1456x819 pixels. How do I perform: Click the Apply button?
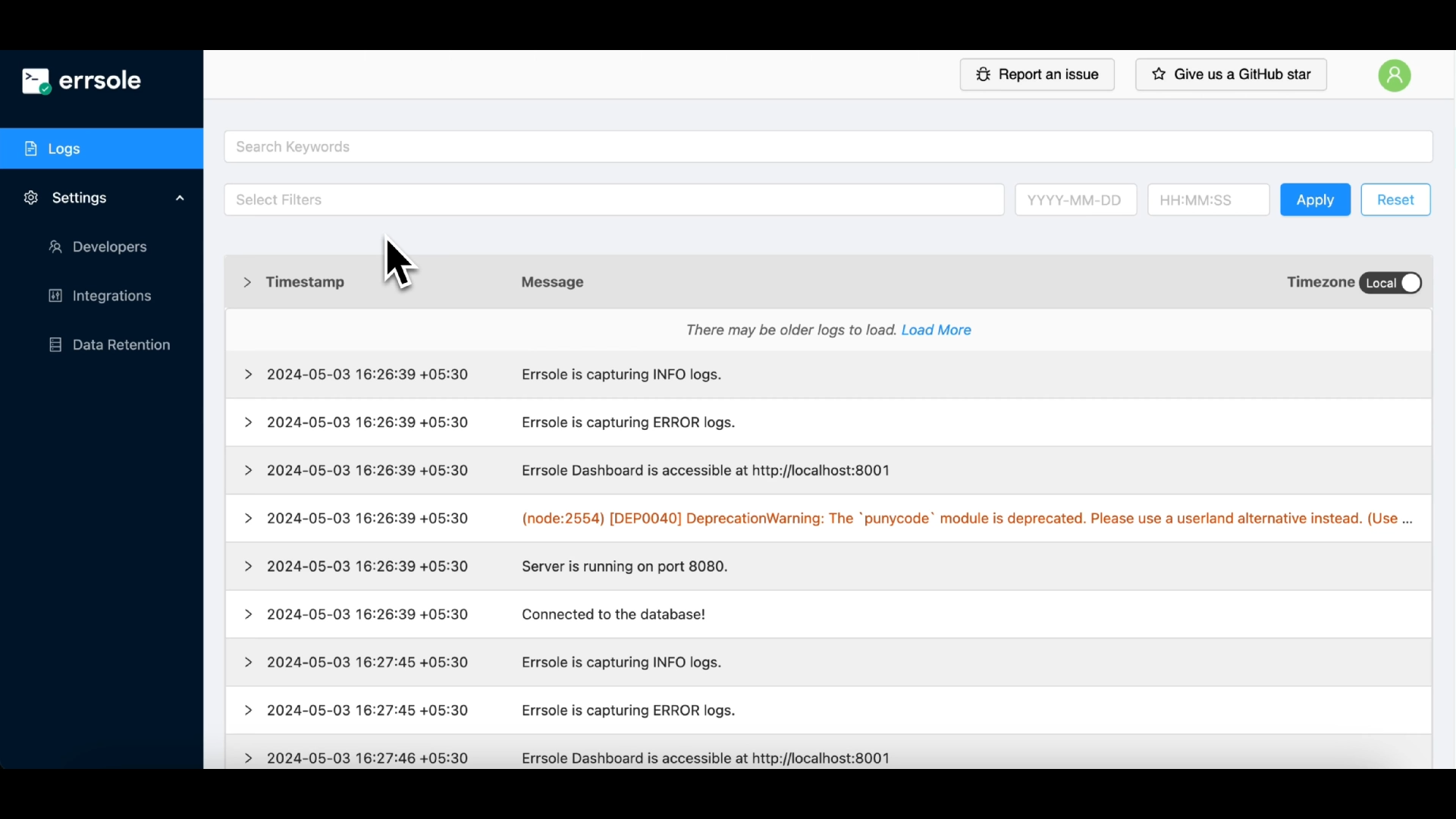click(1315, 199)
